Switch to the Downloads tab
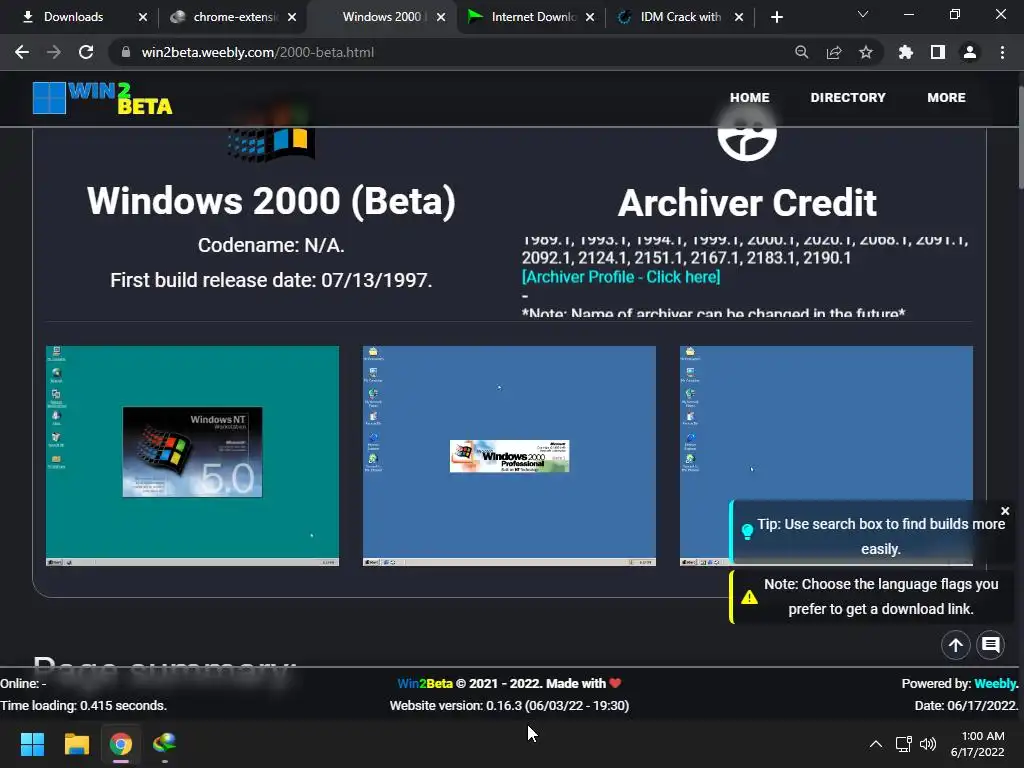 [73, 17]
